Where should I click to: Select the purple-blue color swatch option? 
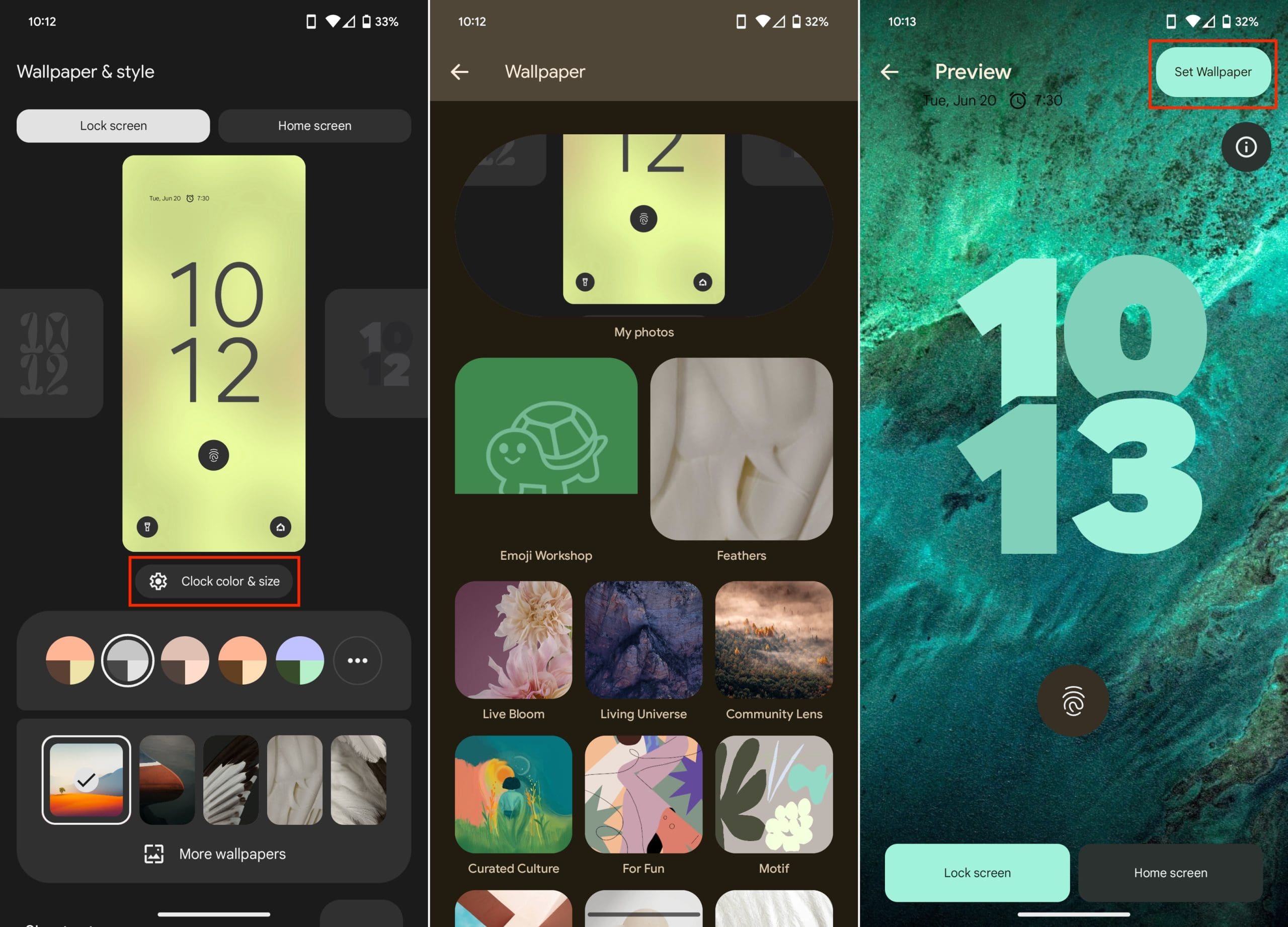pos(300,659)
